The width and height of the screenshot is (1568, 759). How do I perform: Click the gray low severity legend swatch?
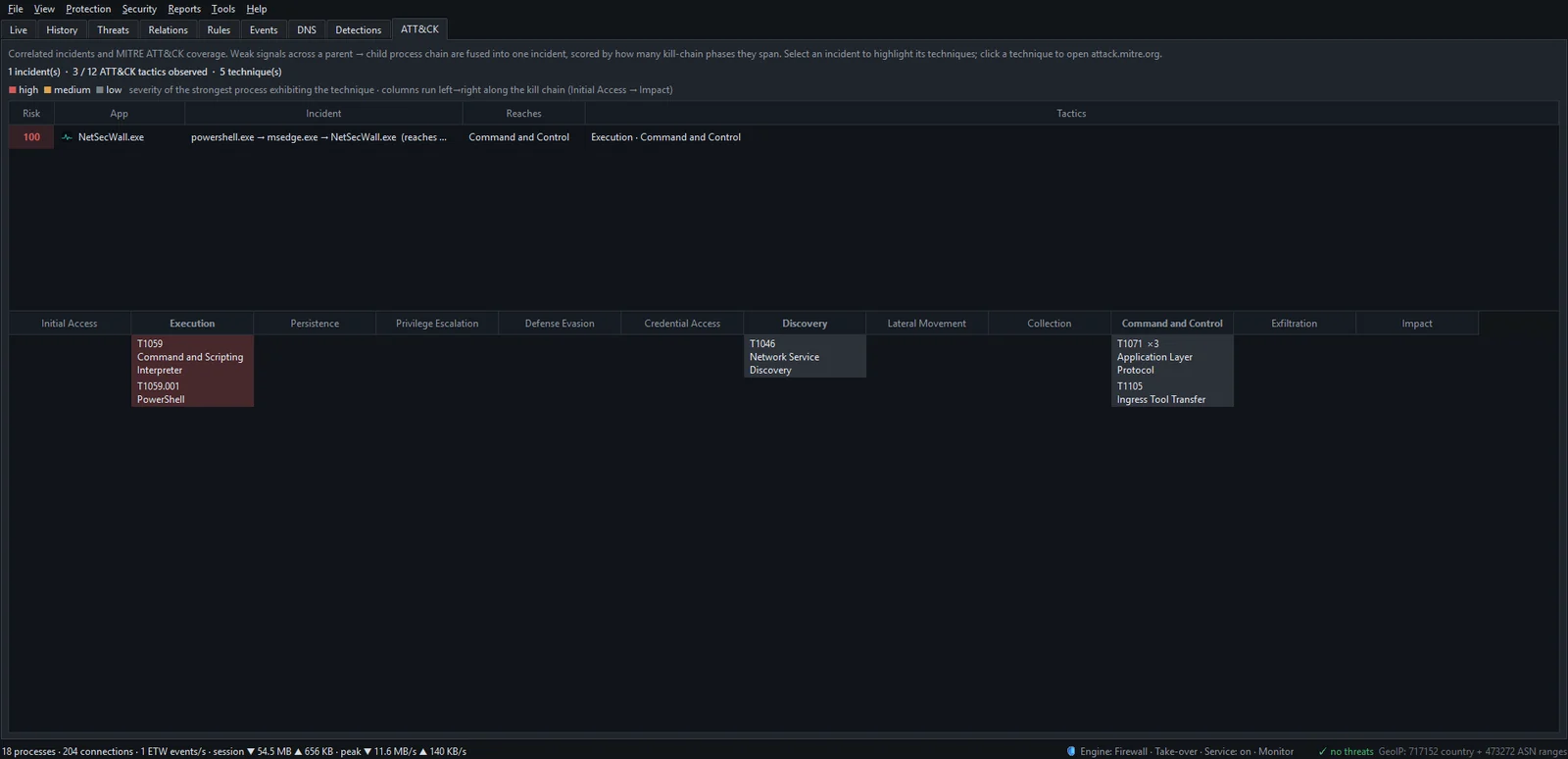(100, 90)
